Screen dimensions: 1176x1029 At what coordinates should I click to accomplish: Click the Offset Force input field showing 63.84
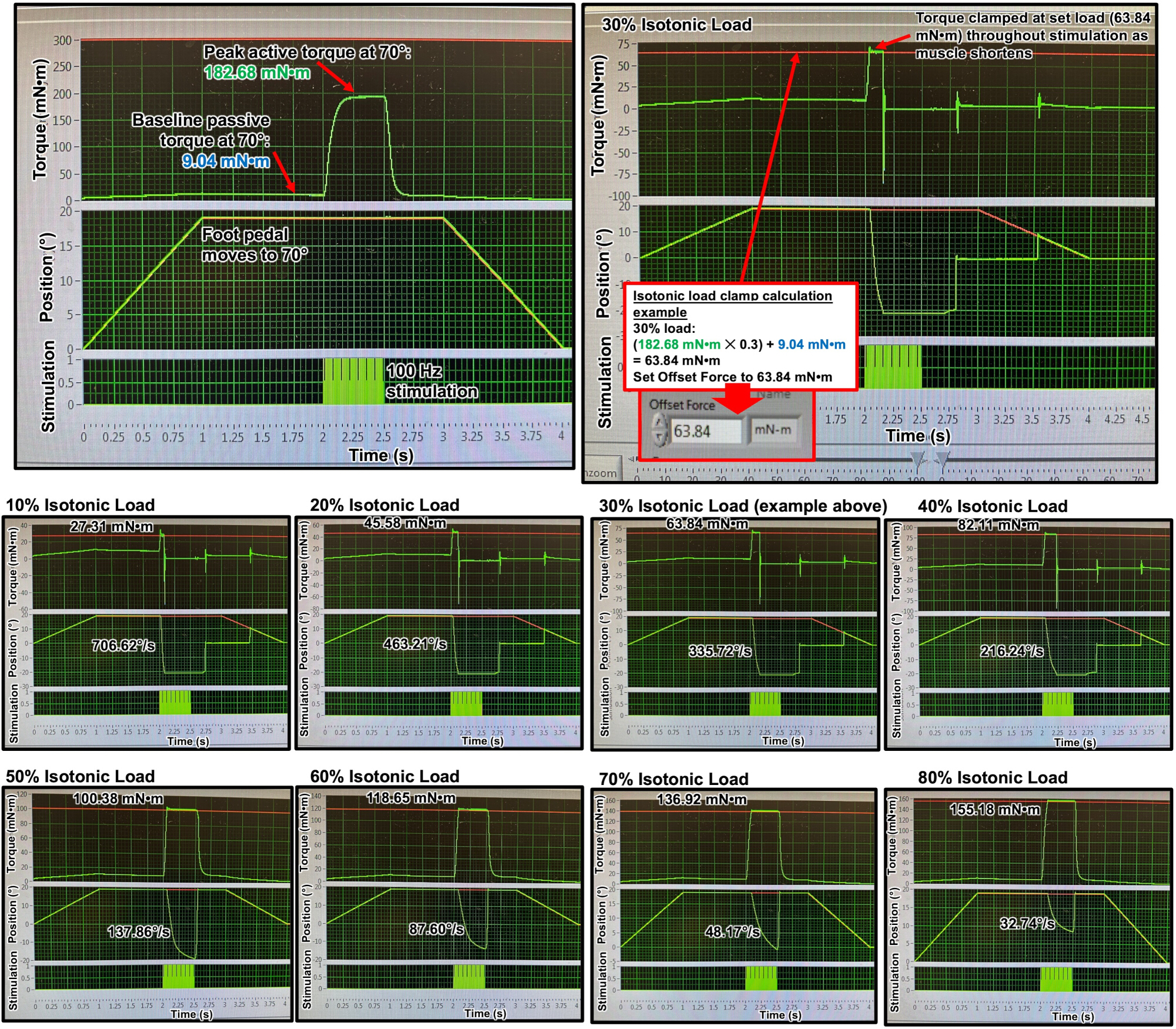coord(706,432)
